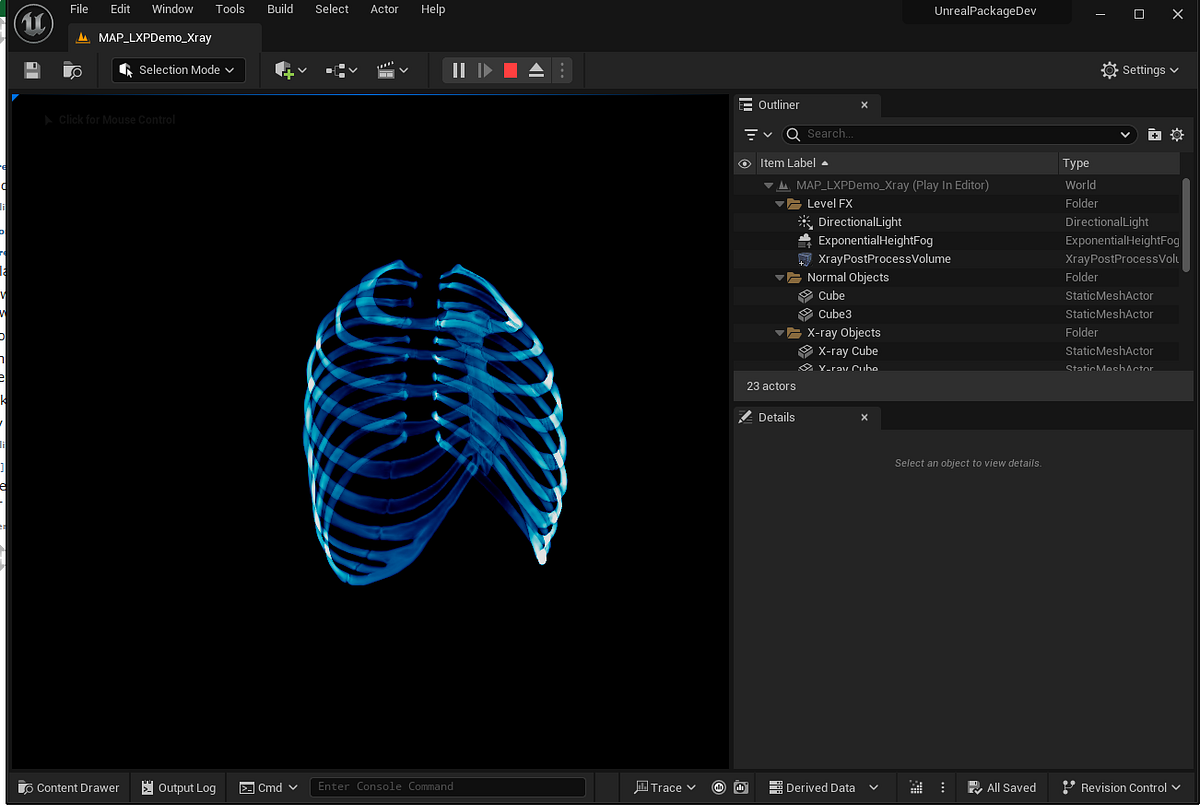Click the All Saved source control status

click(1002, 787)
